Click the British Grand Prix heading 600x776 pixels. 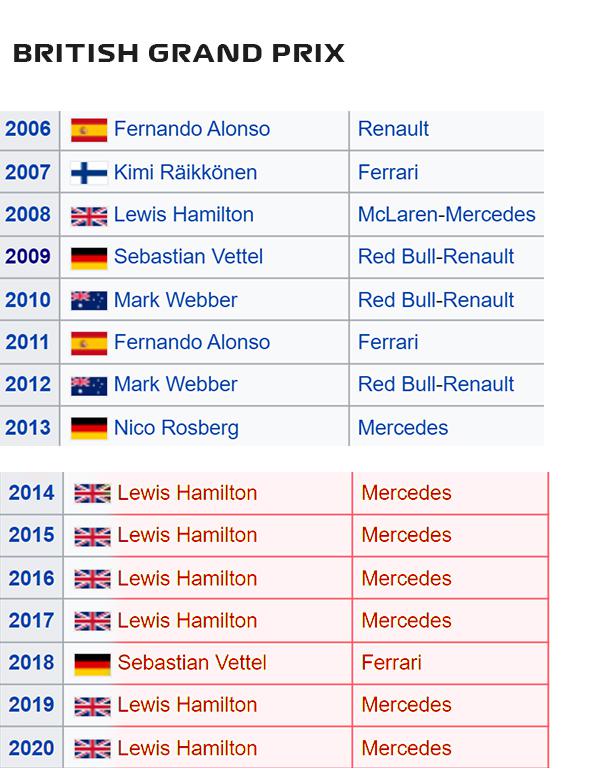point(179,53)
